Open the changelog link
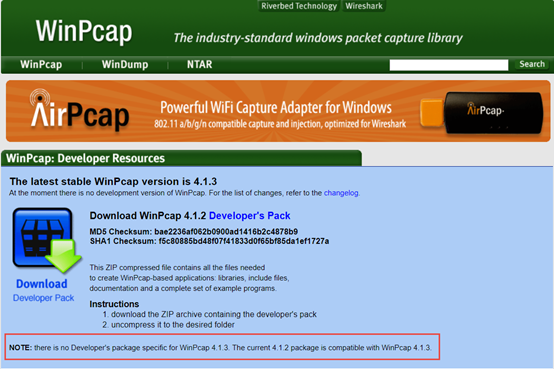Viewport: 554px width, 369px height. pos(341,193)
